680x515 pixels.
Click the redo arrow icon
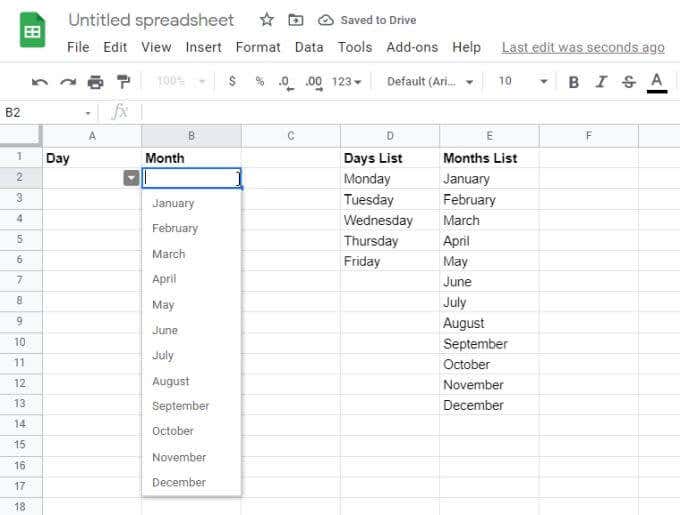[67, 82]
